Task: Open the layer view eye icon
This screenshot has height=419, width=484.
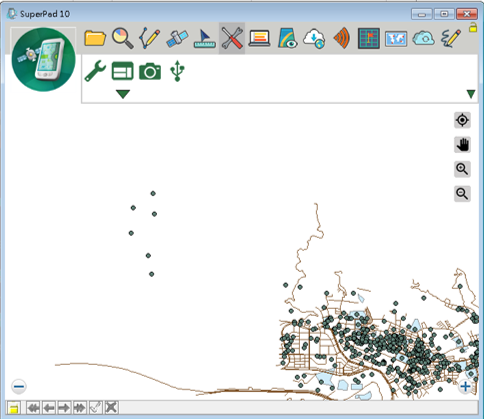Action: pos(287,39)
